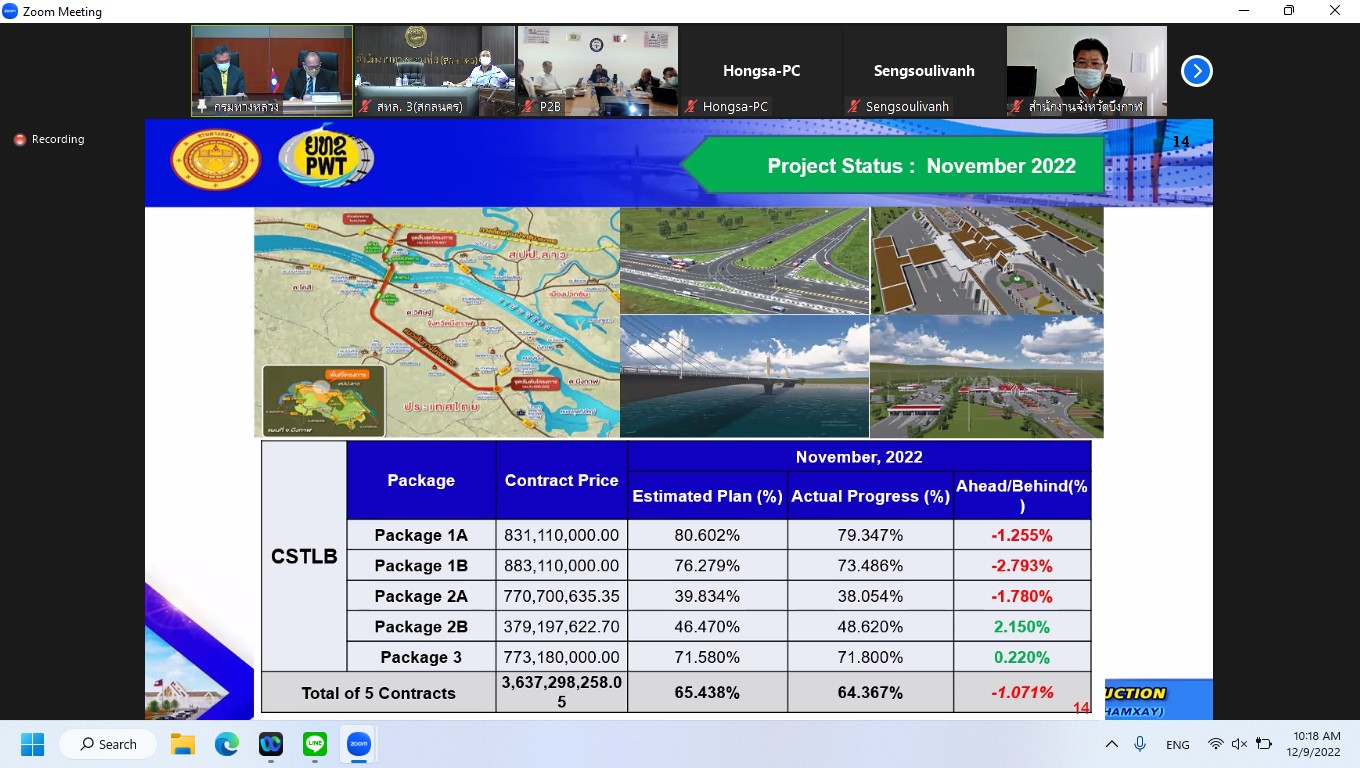
Task: Click the battery status icon
Action: pos(1264,744)
